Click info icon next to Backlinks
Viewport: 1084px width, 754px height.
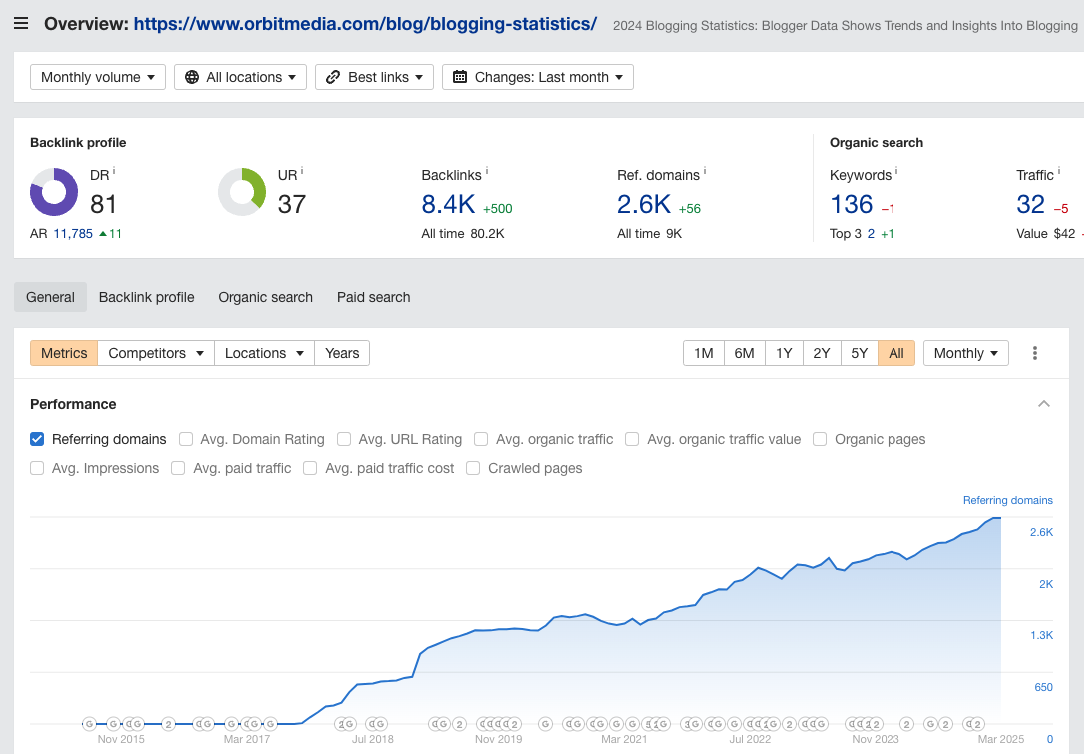click(487, 172)
